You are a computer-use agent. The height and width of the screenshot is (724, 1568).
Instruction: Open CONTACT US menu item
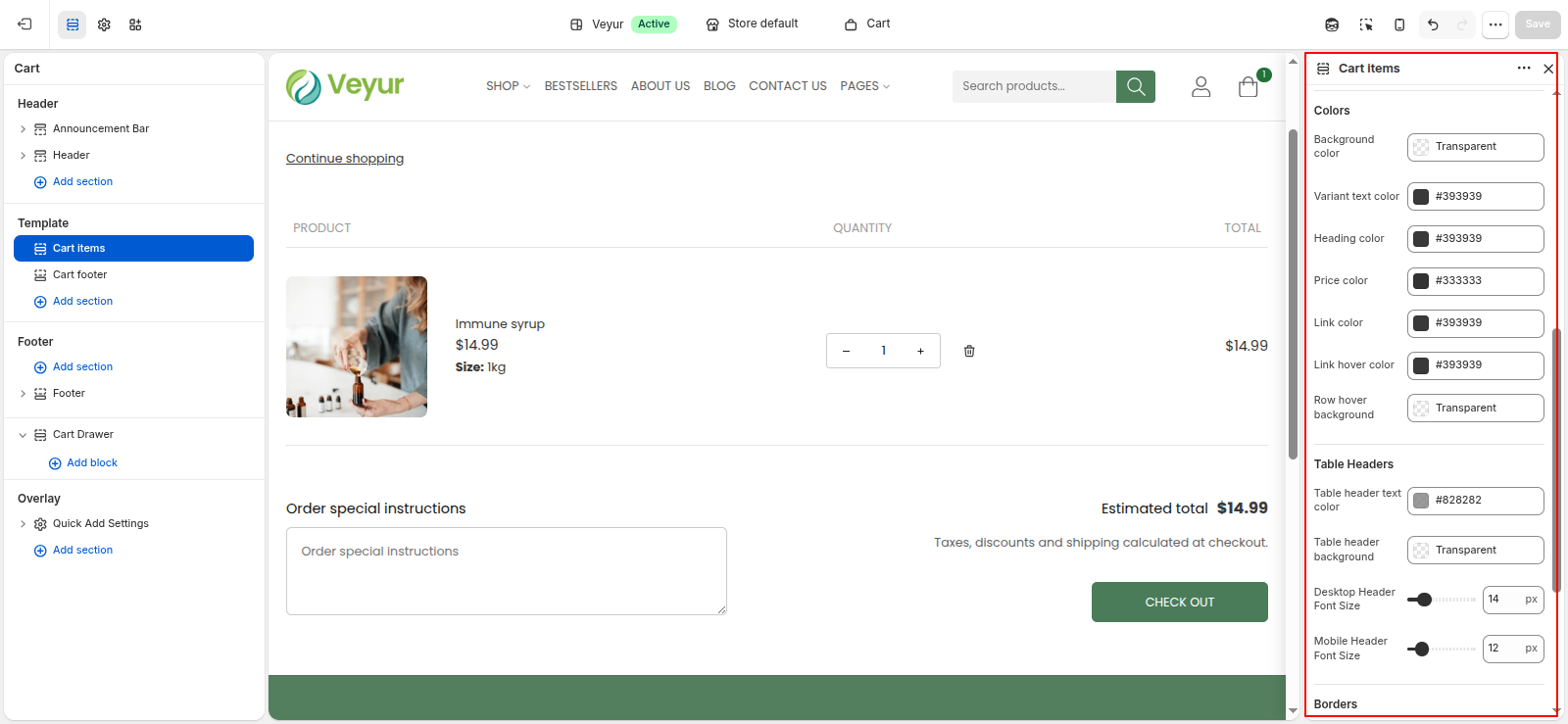788,86
